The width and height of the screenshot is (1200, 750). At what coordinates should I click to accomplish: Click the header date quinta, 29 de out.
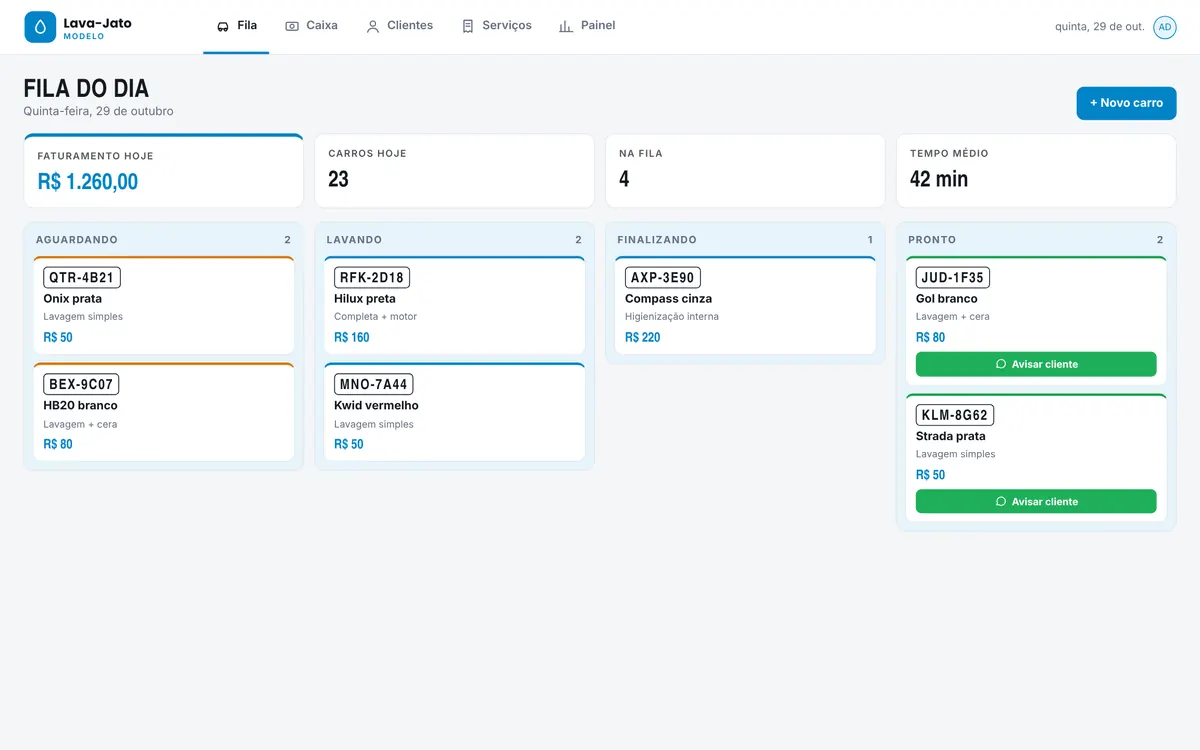tap(1099, 27)
